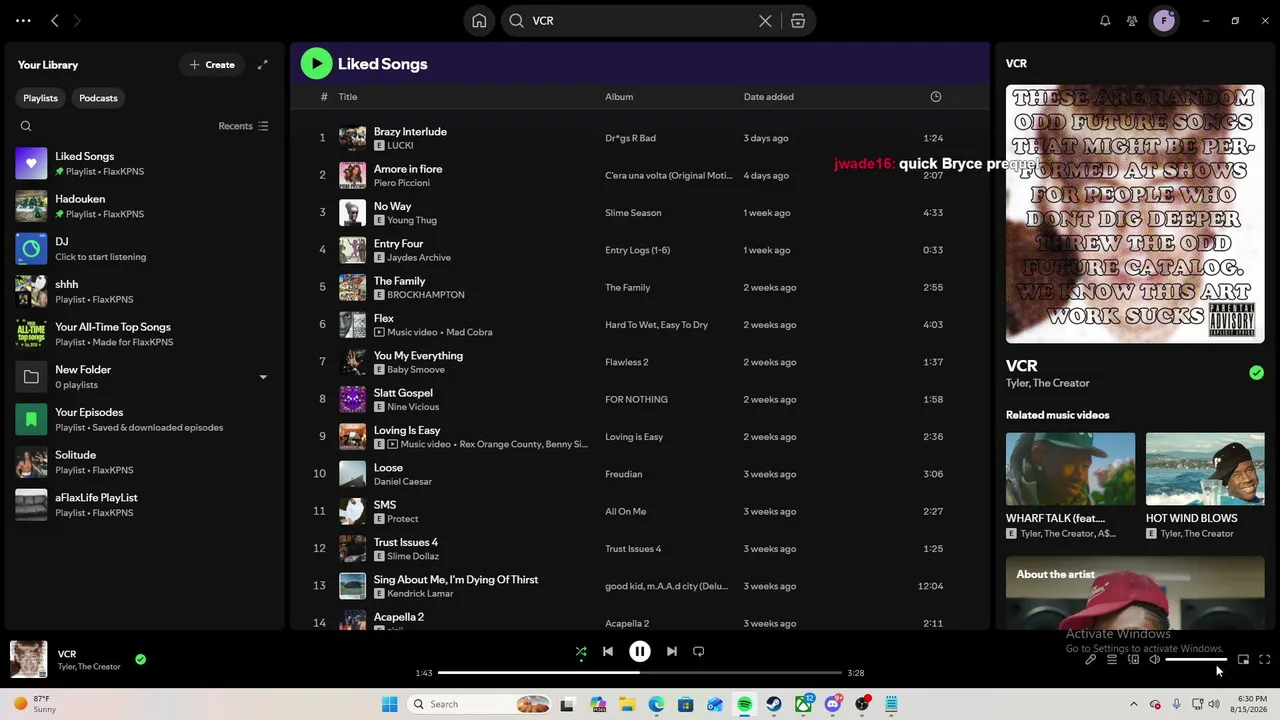Go back with the left arrow

pyautogui.click(x=55, y=20)
